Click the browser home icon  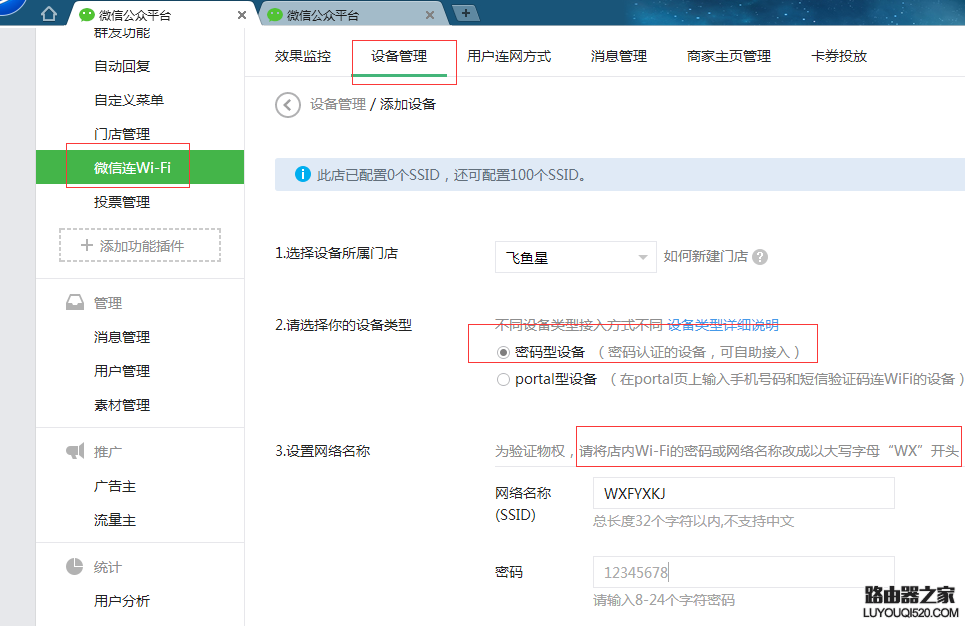coord(49,14)
